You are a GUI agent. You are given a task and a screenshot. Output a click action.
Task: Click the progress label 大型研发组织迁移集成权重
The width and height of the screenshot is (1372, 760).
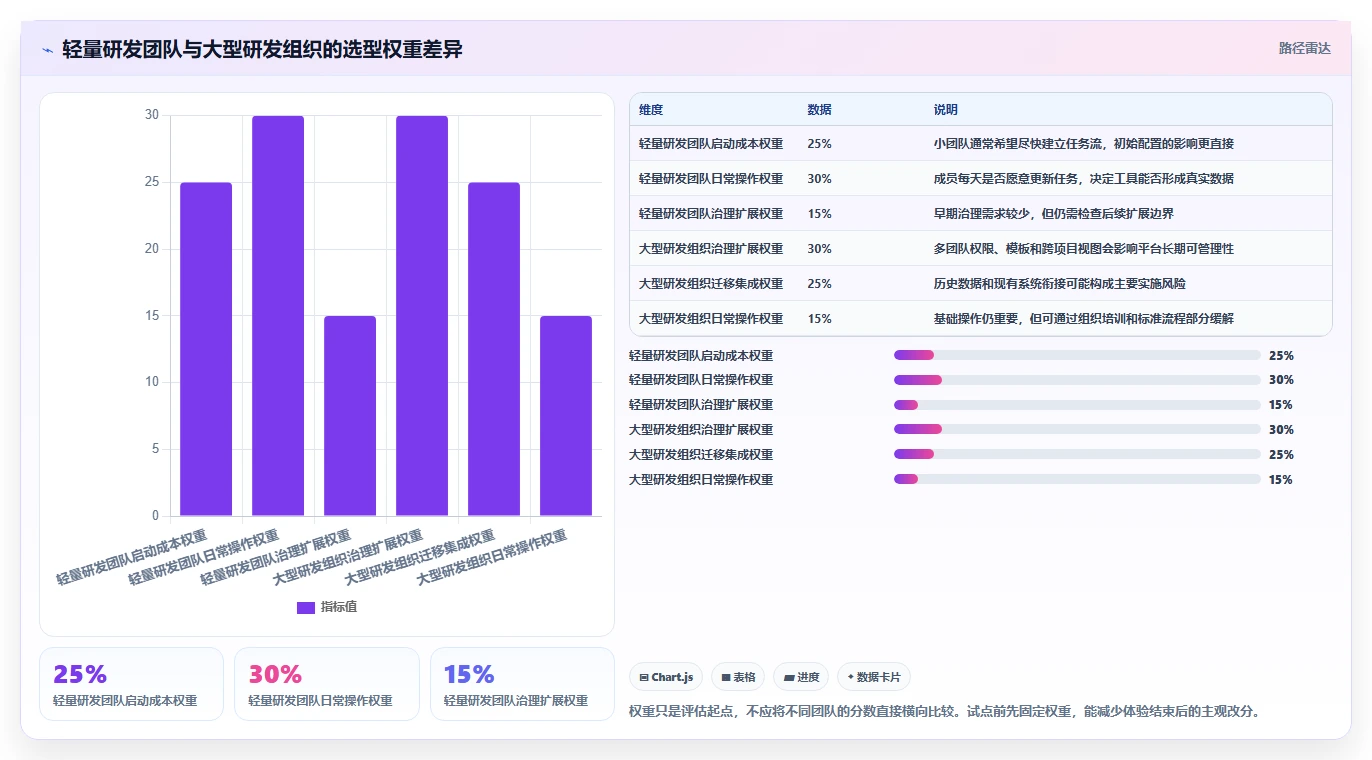click(x=701, y=455)
